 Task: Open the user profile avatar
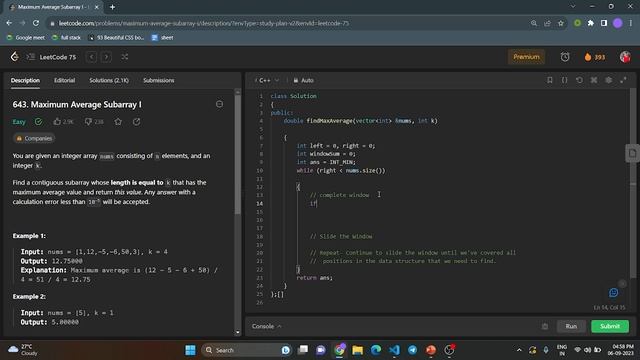point(624,57)
